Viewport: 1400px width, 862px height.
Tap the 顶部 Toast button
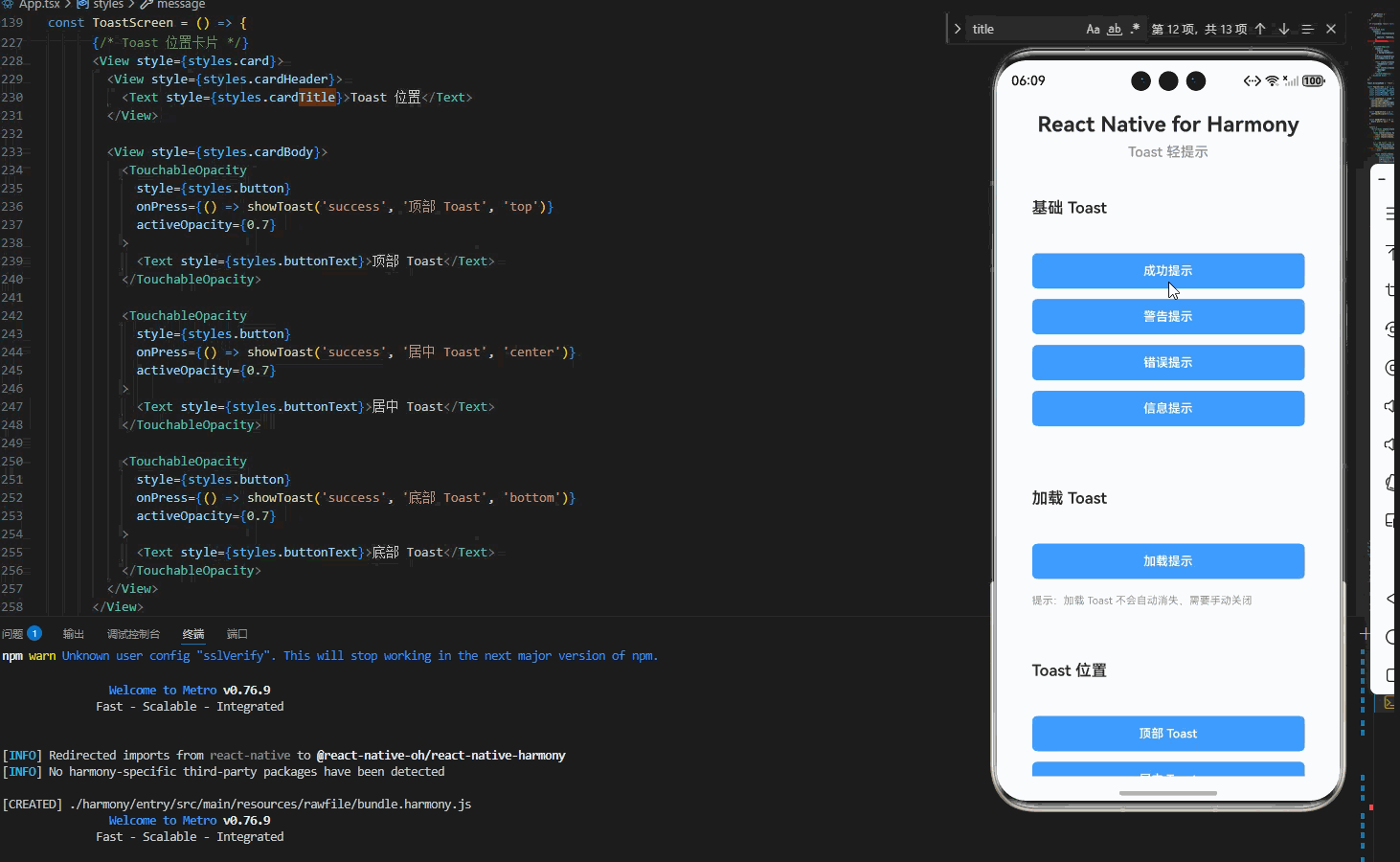[x=1168, y=734]
